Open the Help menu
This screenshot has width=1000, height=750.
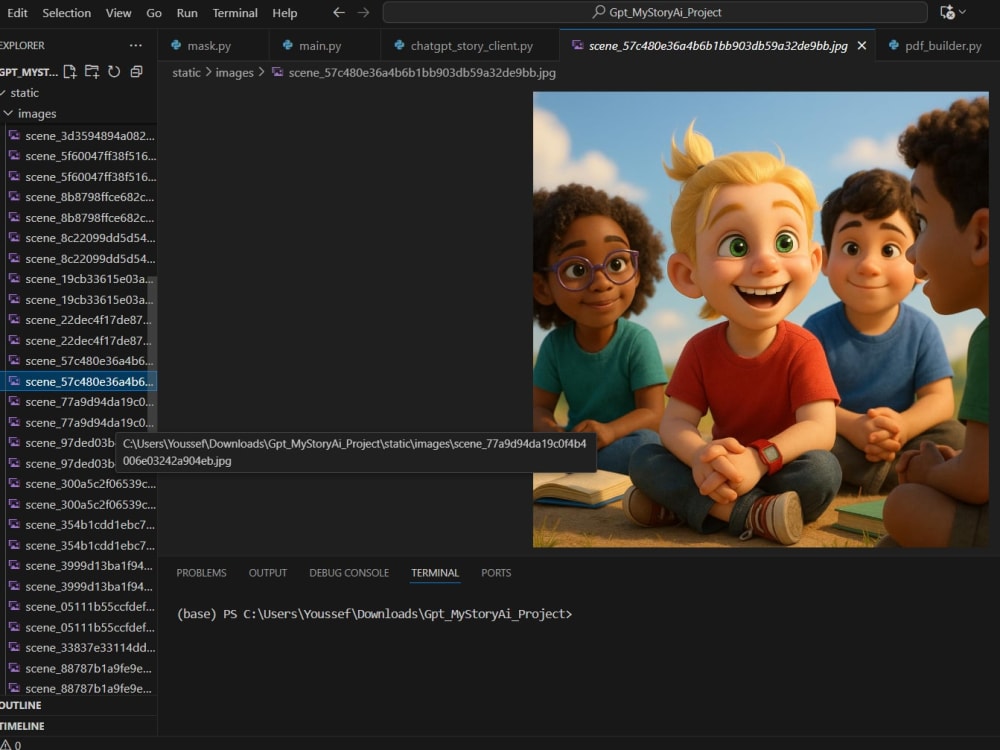pyautogui.click(x=284, y=13)
